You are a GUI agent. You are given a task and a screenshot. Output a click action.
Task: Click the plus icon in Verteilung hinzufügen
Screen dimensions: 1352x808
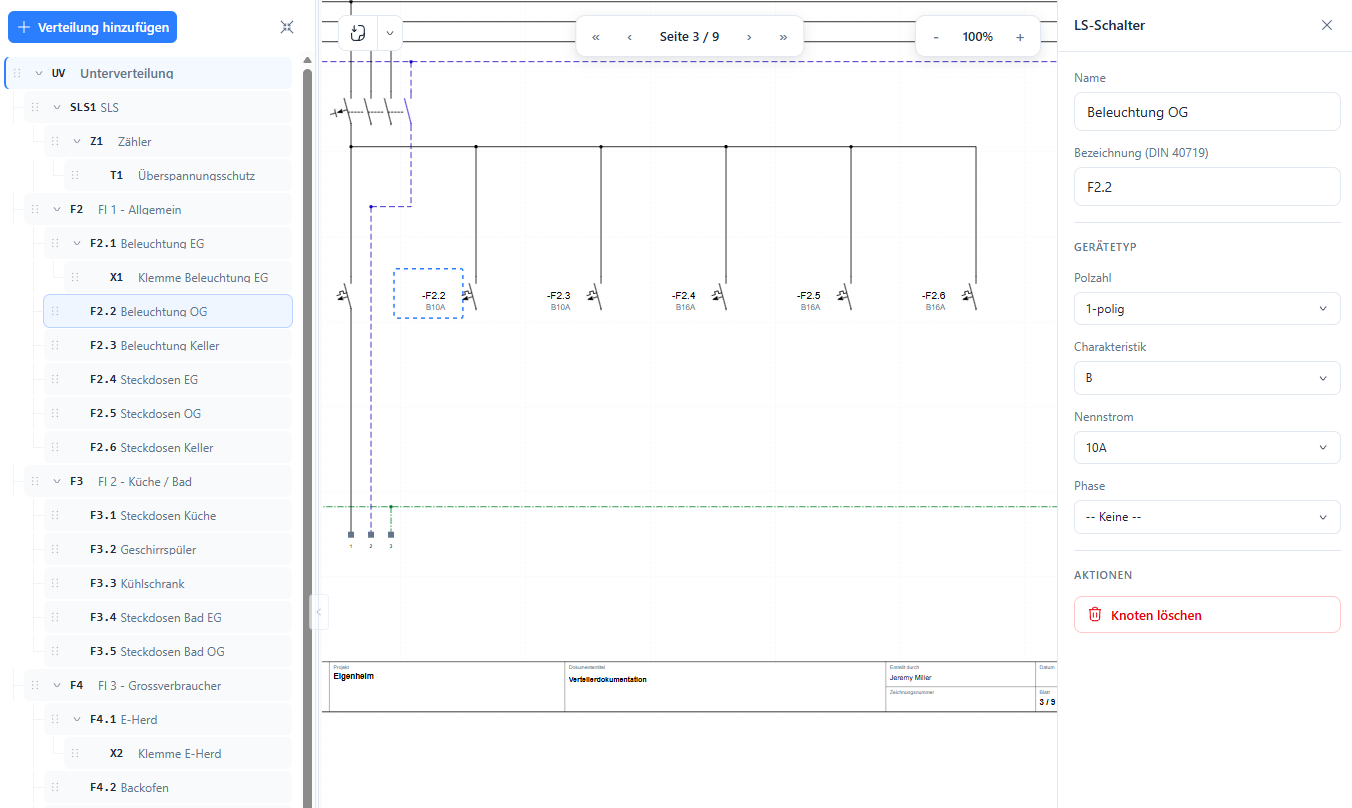[23, 27]
